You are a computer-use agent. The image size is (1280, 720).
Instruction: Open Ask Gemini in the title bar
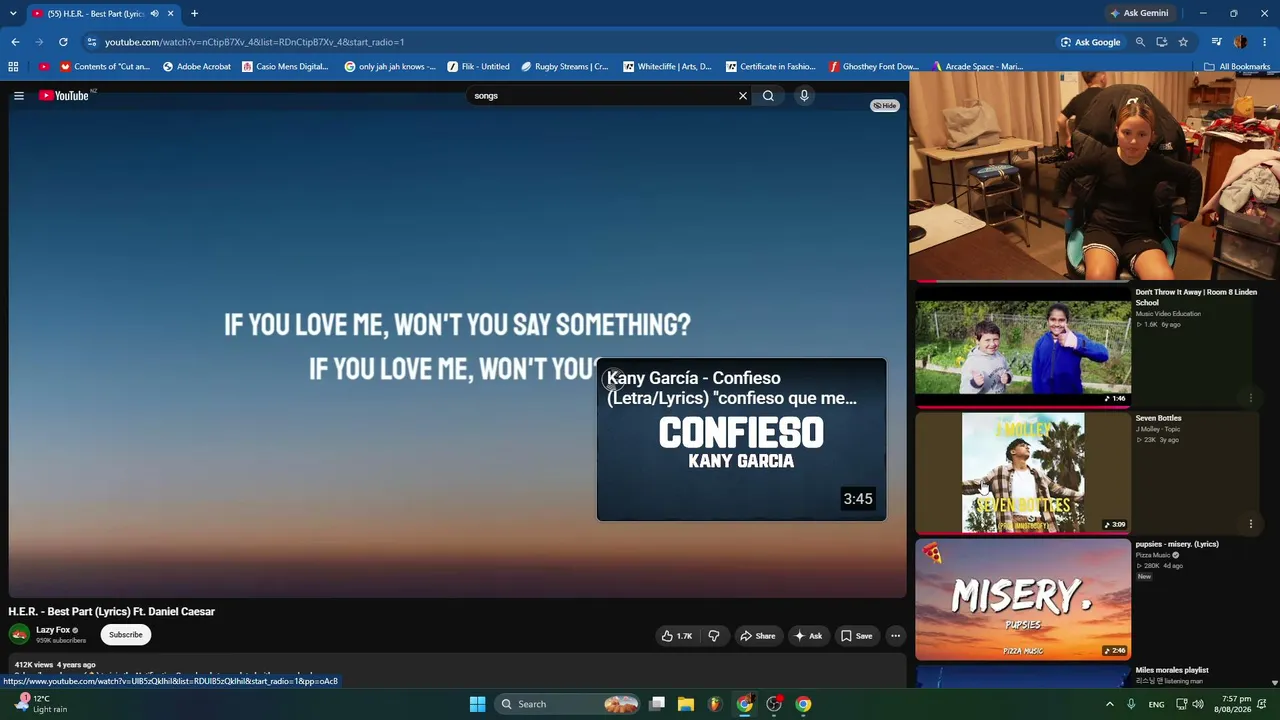click(x=1139, y=13)
